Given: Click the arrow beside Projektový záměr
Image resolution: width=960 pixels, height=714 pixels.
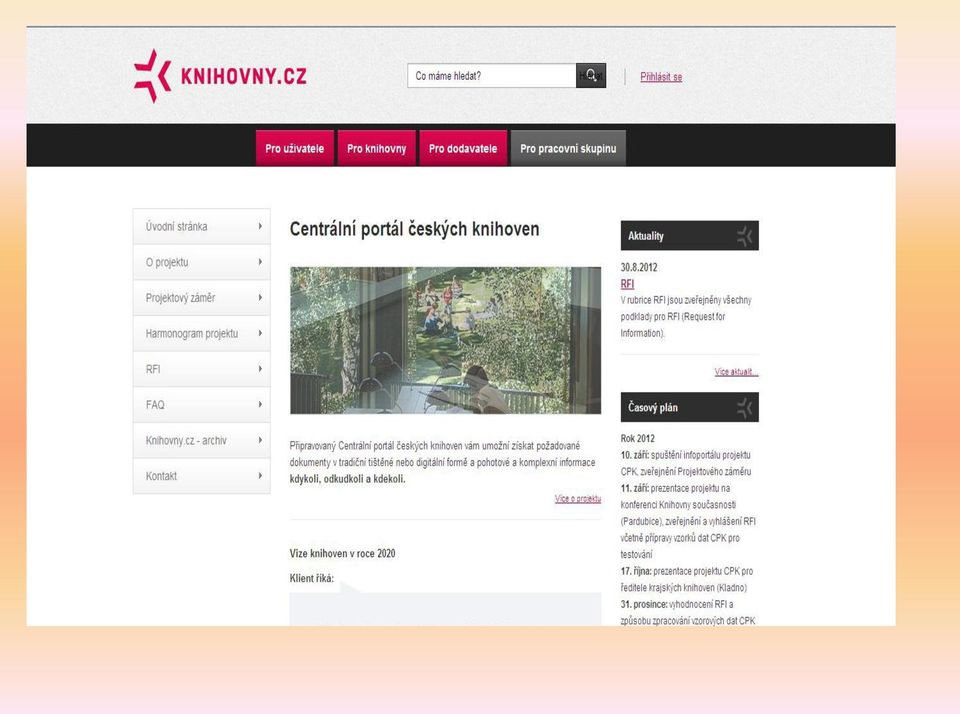Looking at the screenshot, I should point(260,297).
